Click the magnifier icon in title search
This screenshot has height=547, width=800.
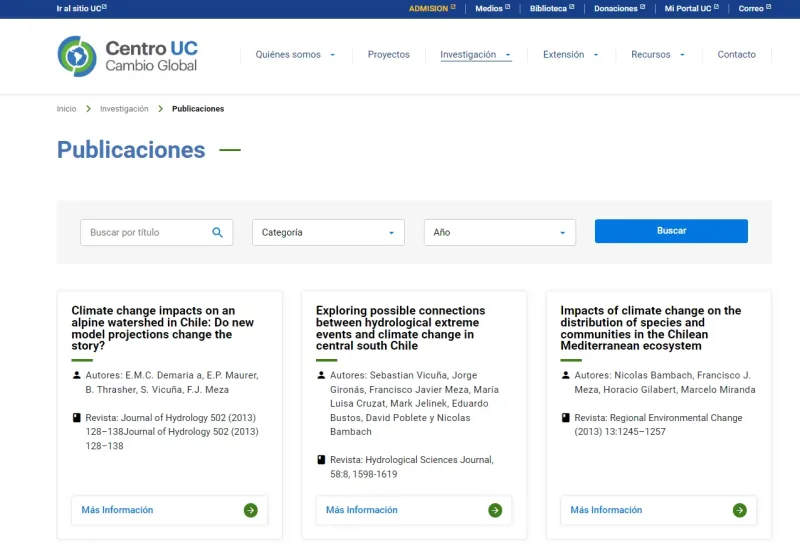[x=217, y=233]
